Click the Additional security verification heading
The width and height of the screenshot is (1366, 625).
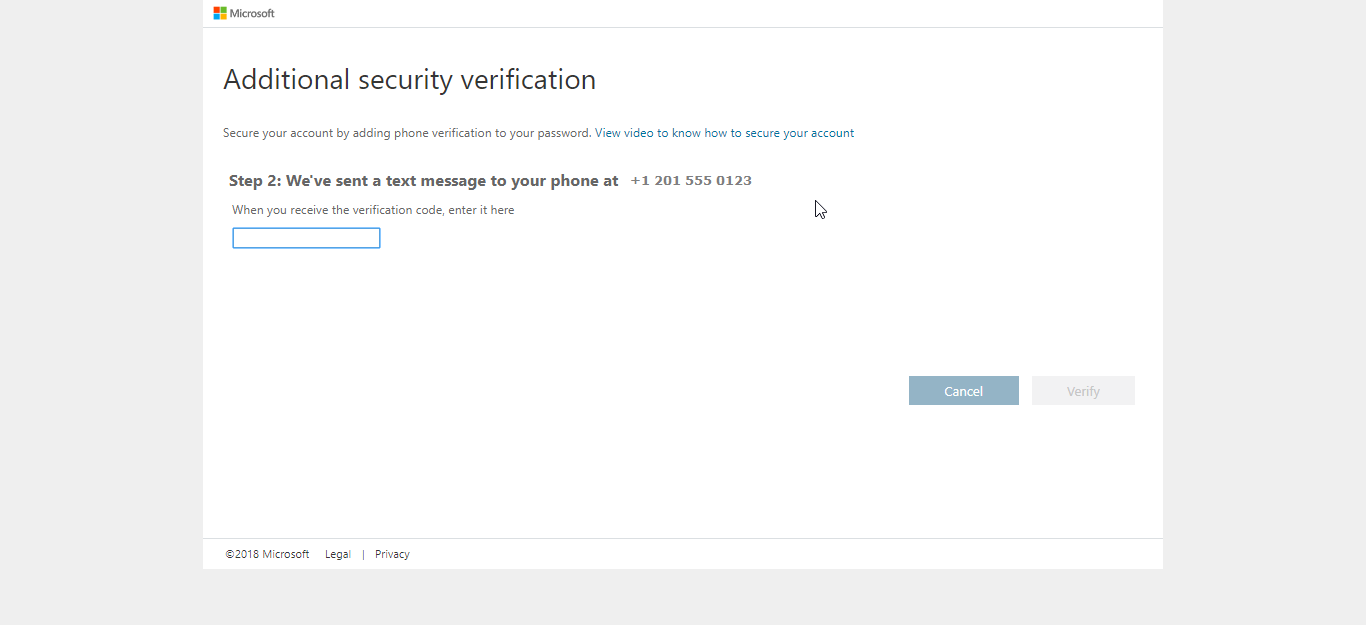tap(409, 80)
